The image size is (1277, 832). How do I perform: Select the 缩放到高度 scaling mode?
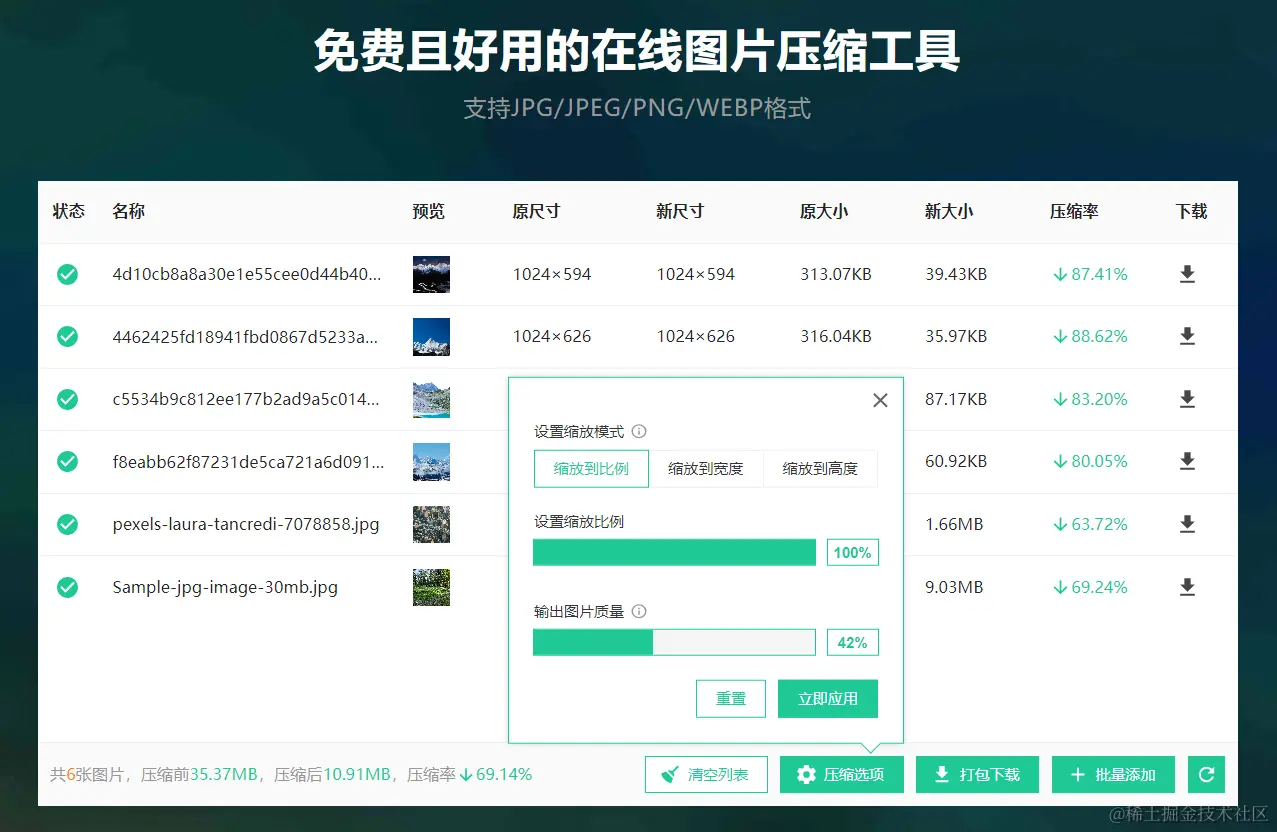[x=820, y=468]
